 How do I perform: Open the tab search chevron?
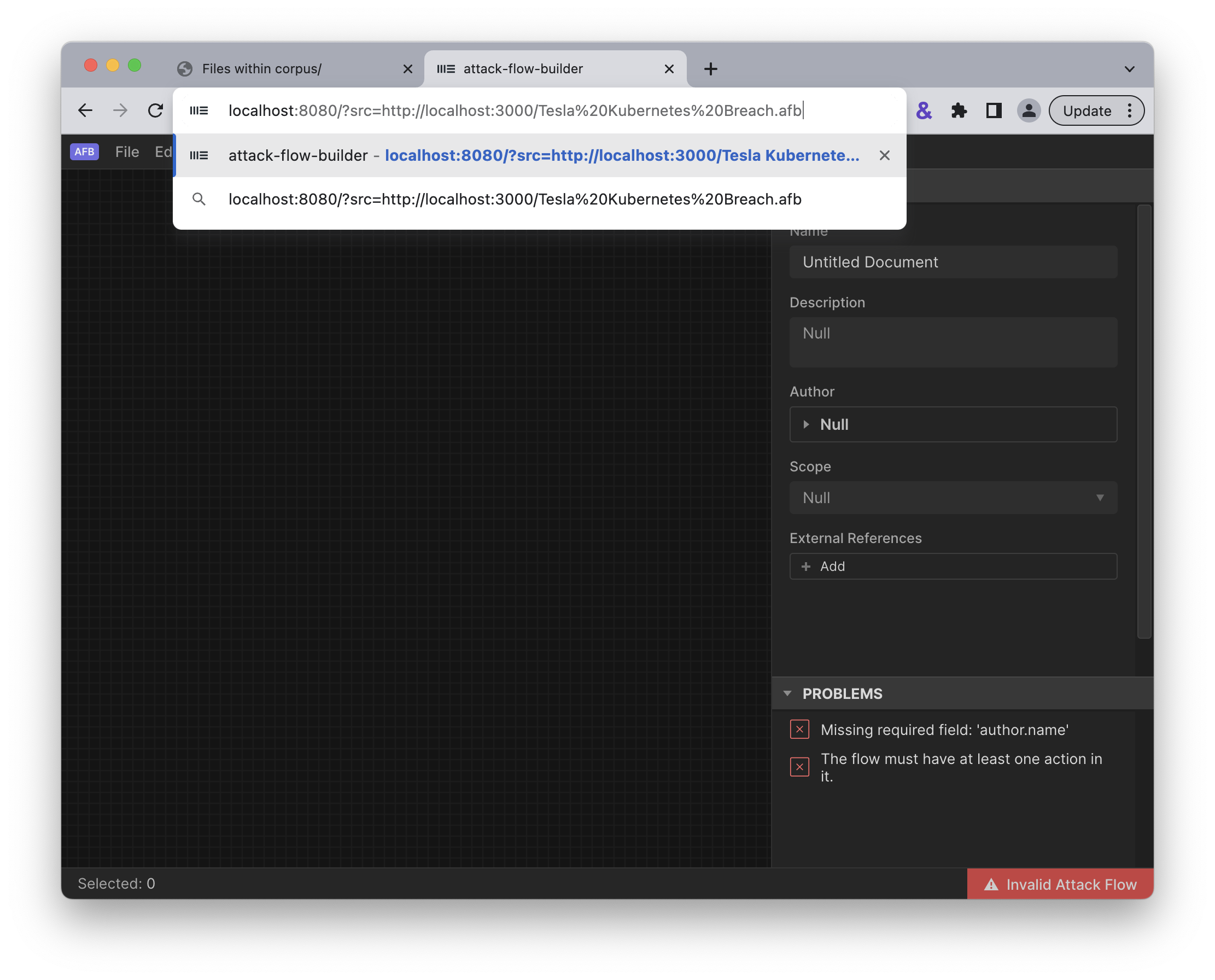coord(1129,69)
